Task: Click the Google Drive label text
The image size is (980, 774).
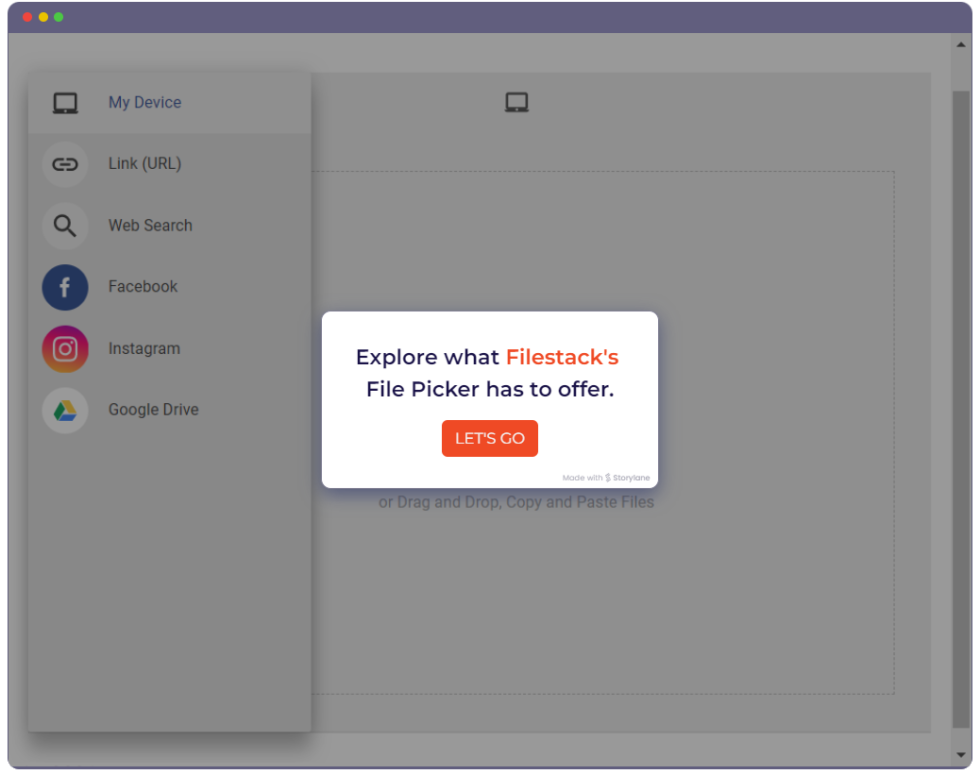Action: click(x=153, y=410)
